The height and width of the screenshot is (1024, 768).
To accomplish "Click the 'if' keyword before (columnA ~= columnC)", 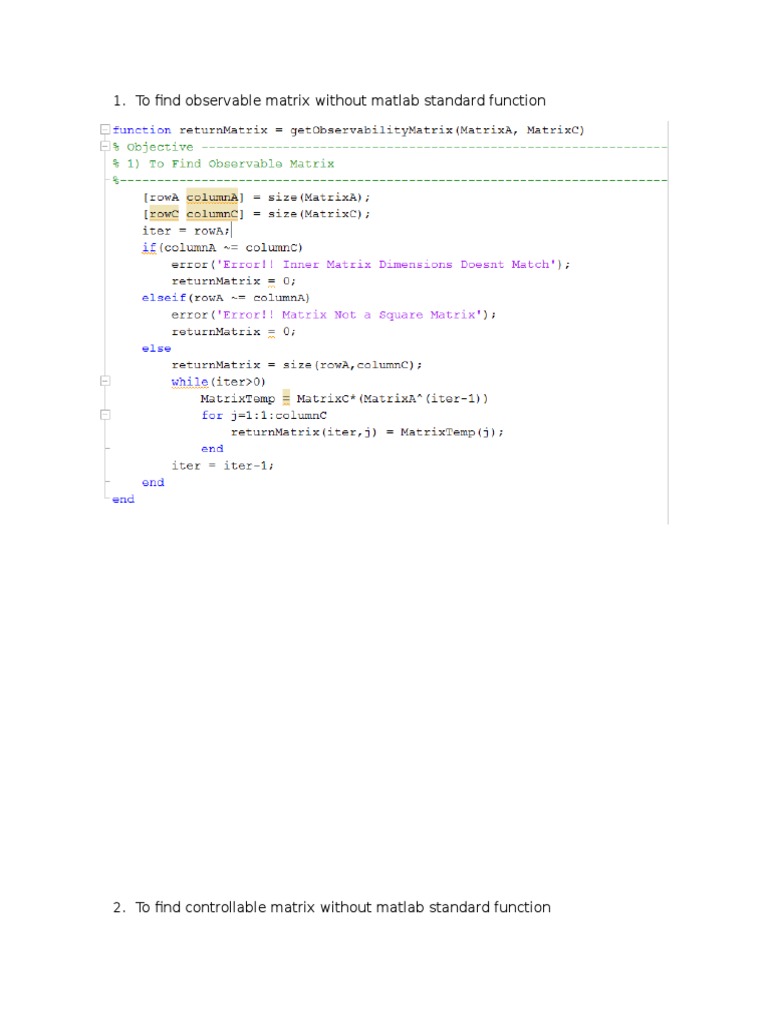I will (x=149, y=248).
